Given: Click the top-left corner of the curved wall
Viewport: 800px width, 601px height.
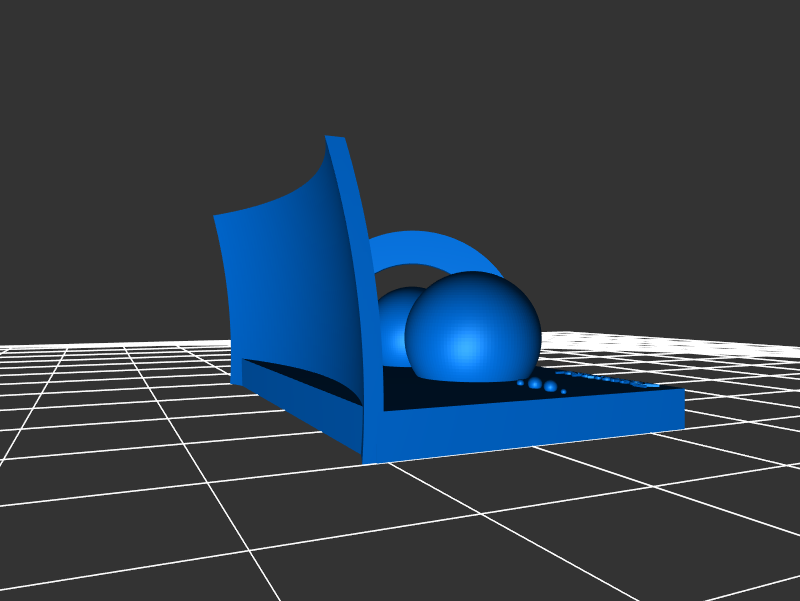Looking at the screenshot, I should (x=217, y=217).
